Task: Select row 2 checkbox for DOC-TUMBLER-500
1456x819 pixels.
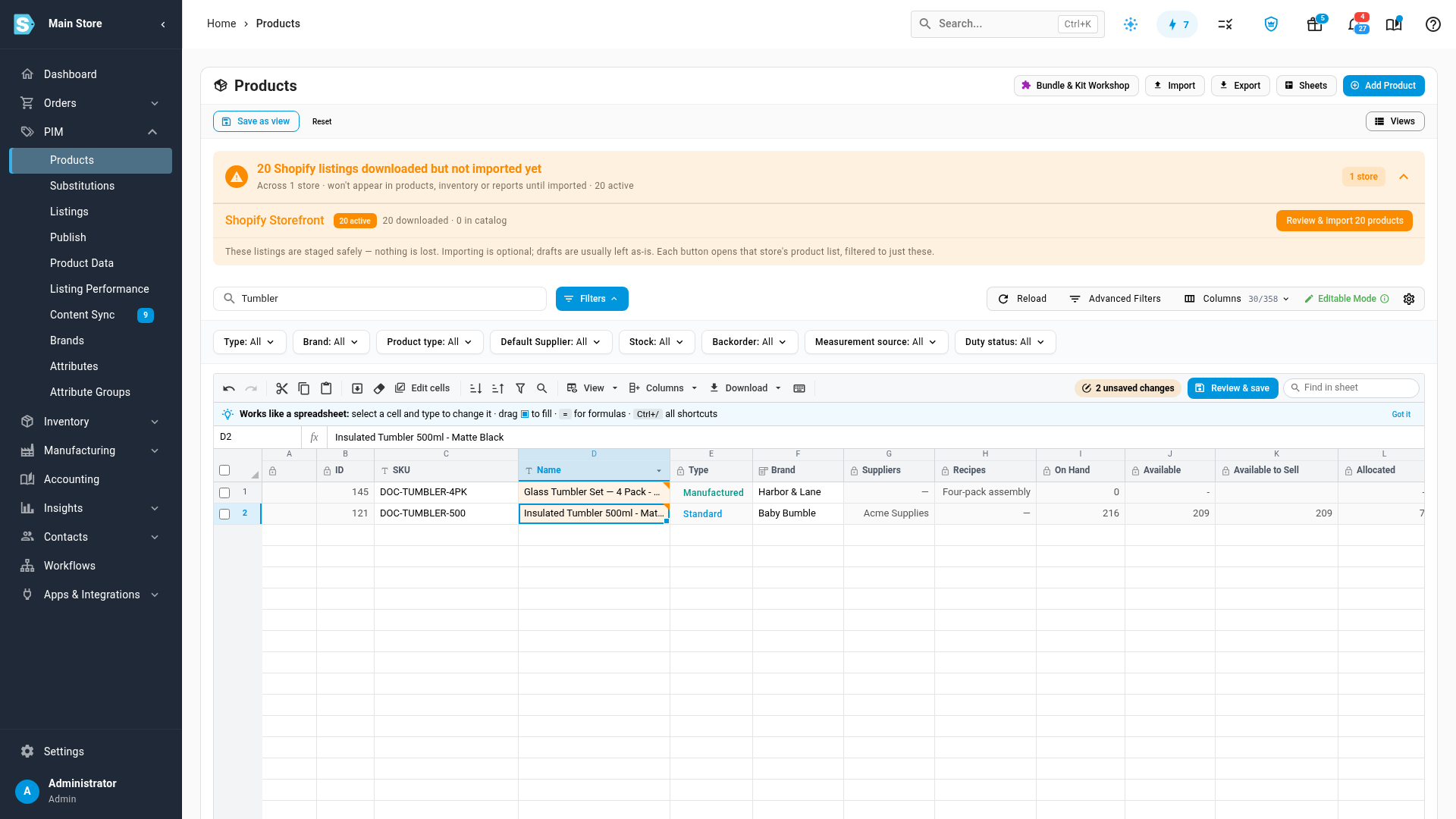Action: click(x=224, y=514)
